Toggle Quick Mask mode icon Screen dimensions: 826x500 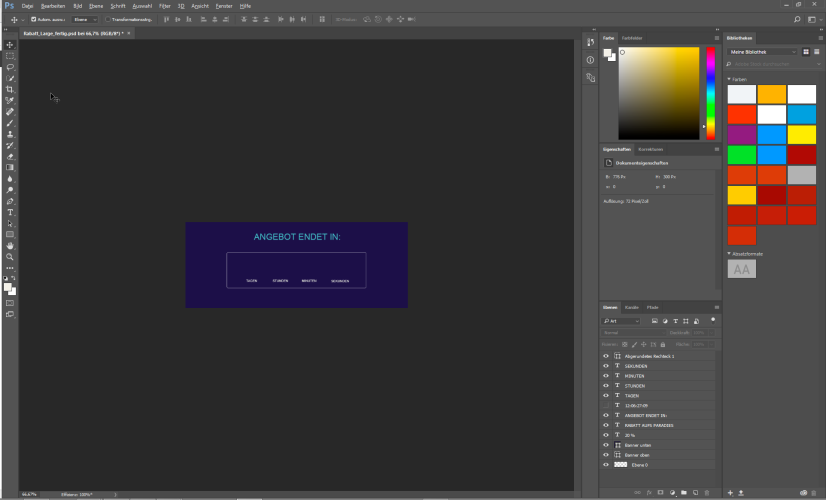click(x=10, y=303)
